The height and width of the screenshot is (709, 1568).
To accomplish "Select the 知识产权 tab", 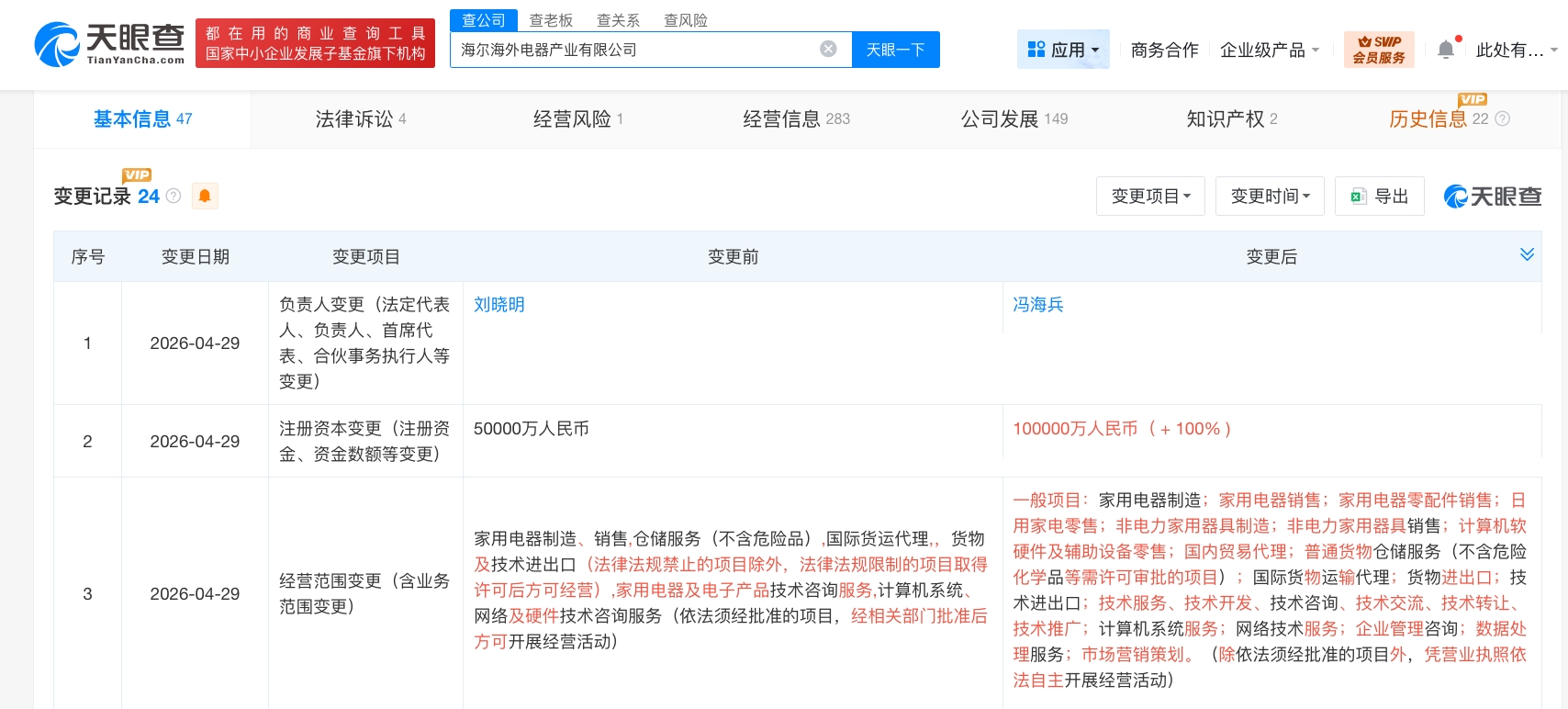I will pyautogui.click(x=1232, y=119).
